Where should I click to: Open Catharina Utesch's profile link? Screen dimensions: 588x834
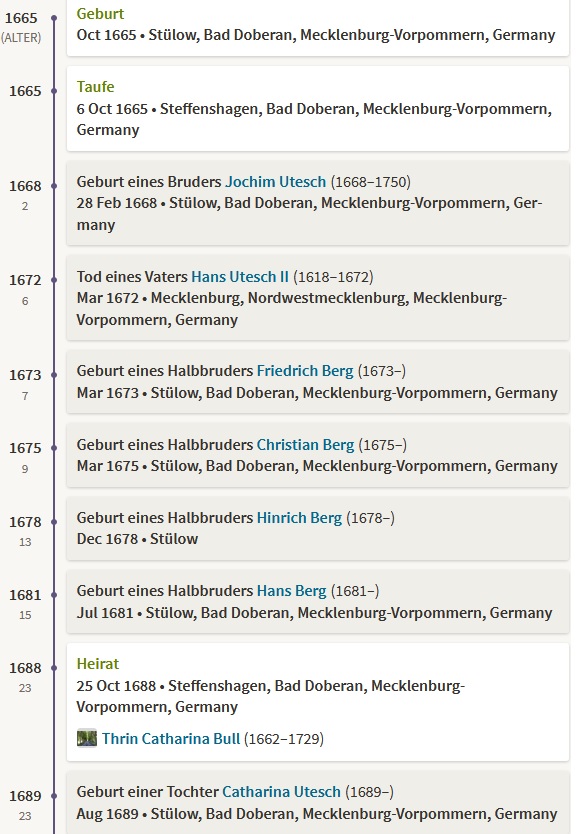coord(281,792)
